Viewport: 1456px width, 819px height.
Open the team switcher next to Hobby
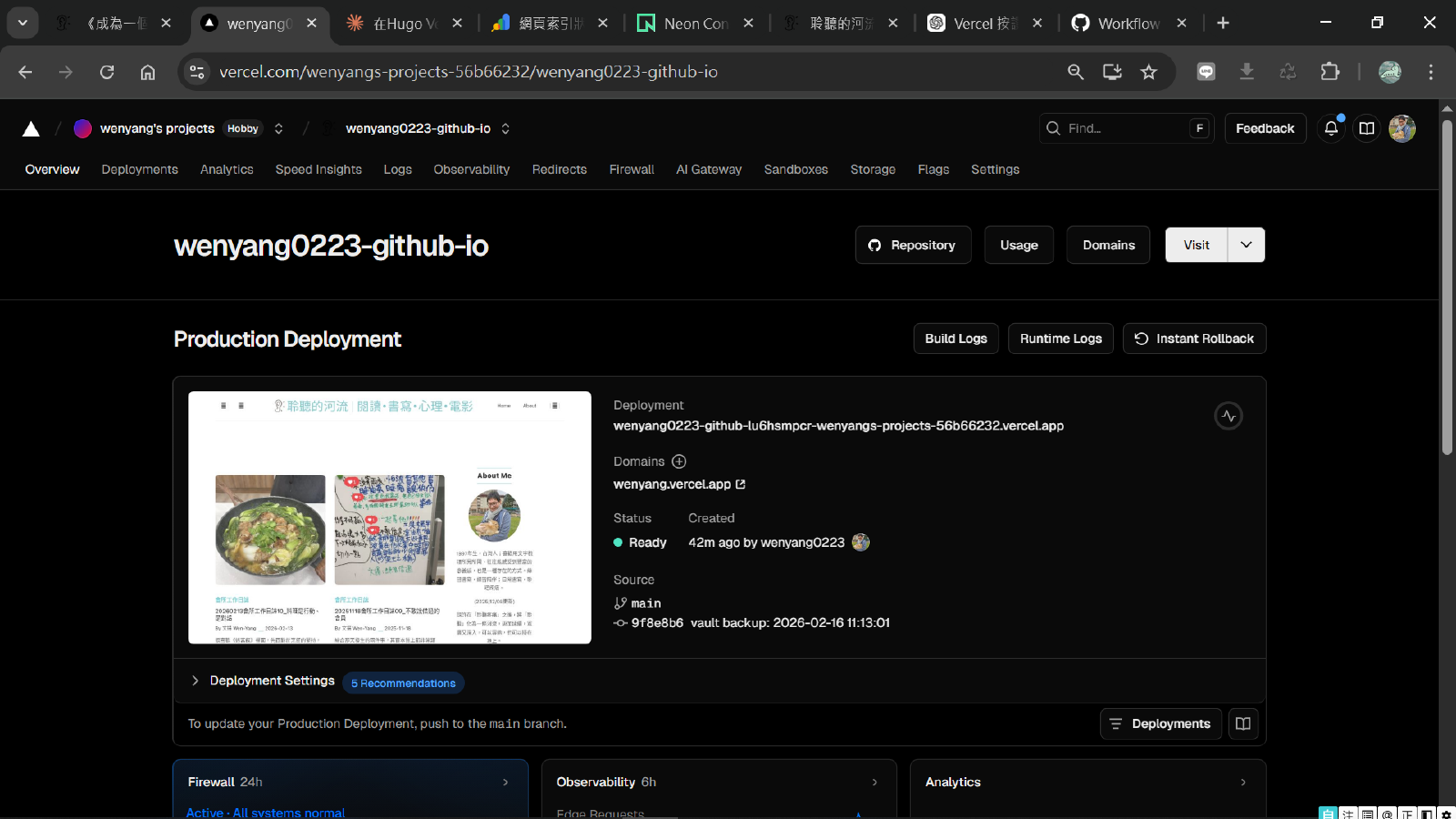278,129
